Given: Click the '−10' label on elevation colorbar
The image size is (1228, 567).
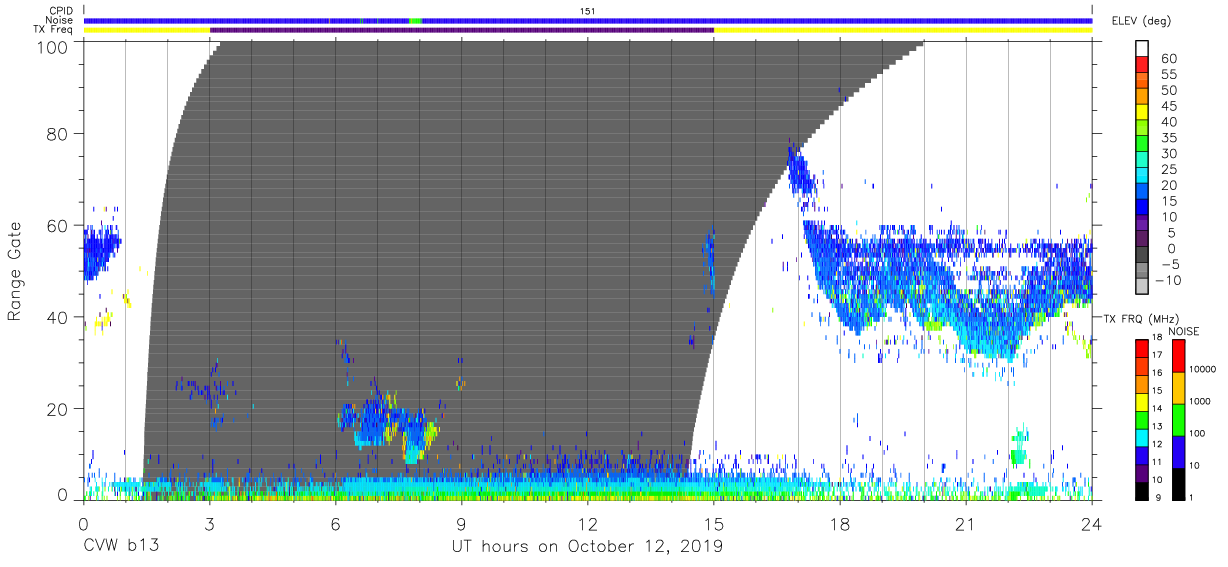Looking at the screenshot, I should click(1167, 280).
